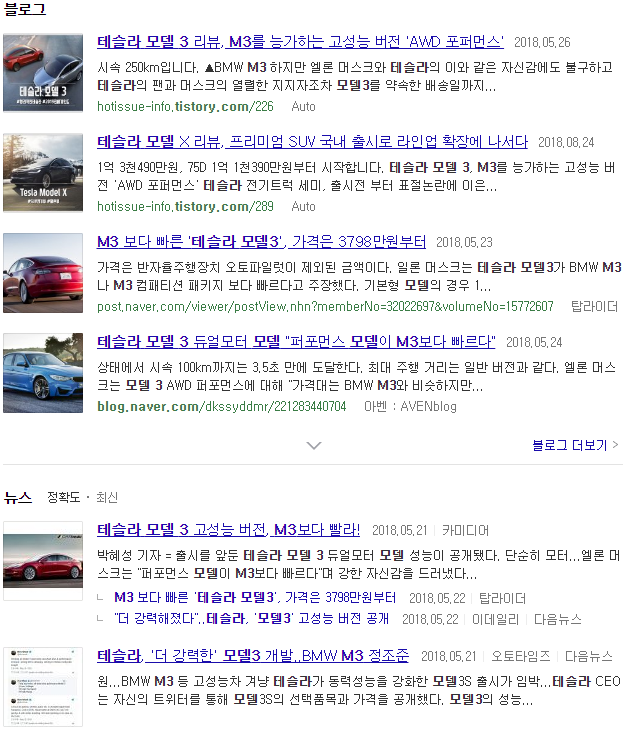Open news article '테슬라, 더 강력한 모델3 개발..BMW M3 정조준'

pos(252,656)
